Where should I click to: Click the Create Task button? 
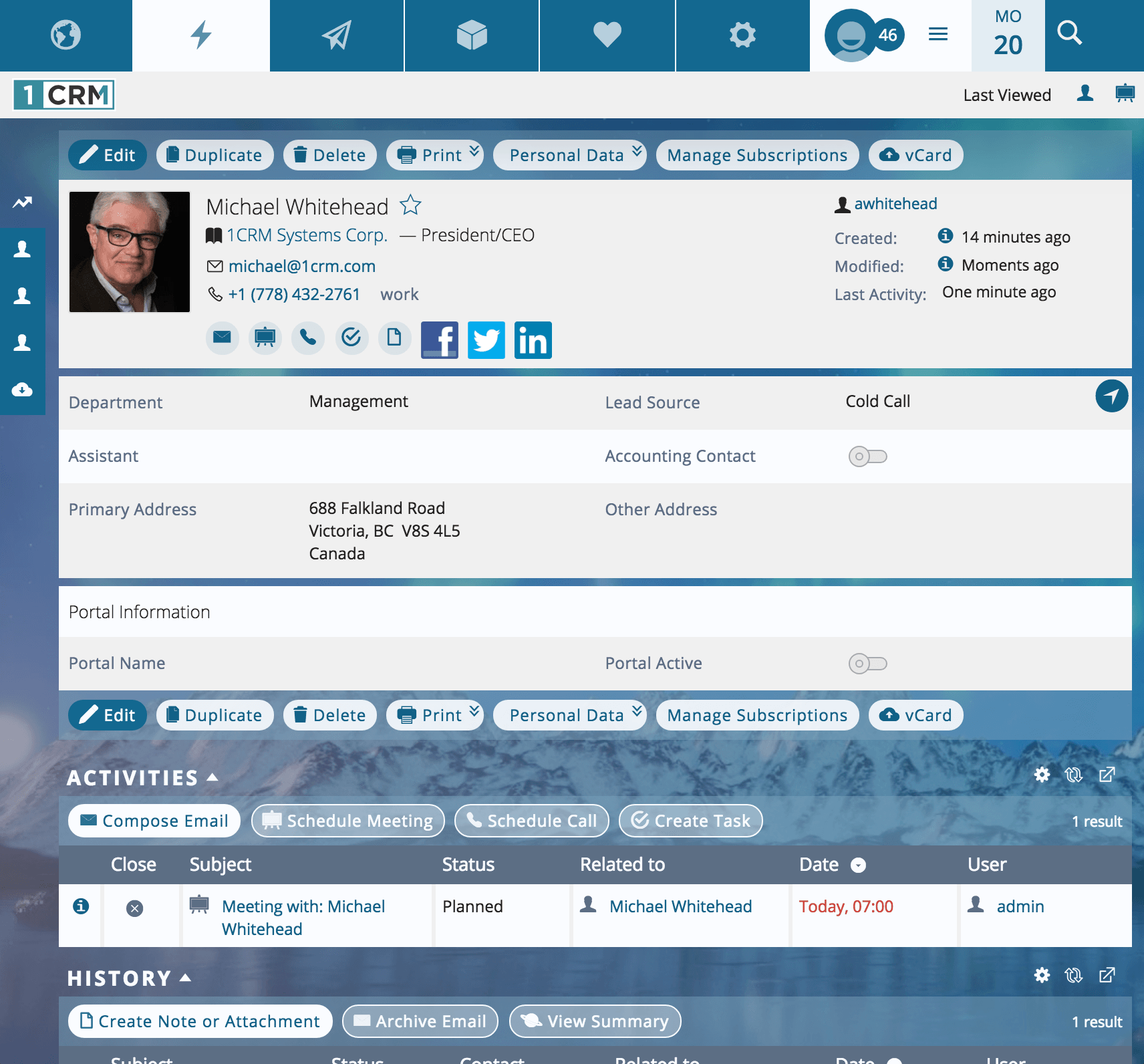(691, 821)
